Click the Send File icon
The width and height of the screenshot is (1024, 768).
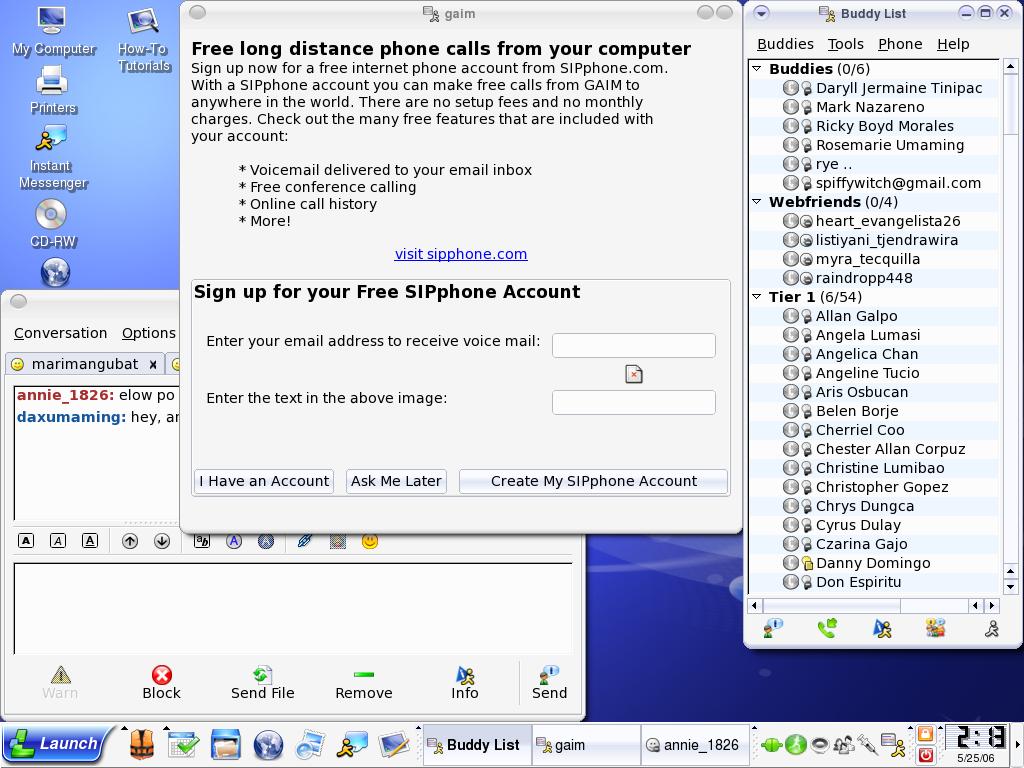pos(262,683)
